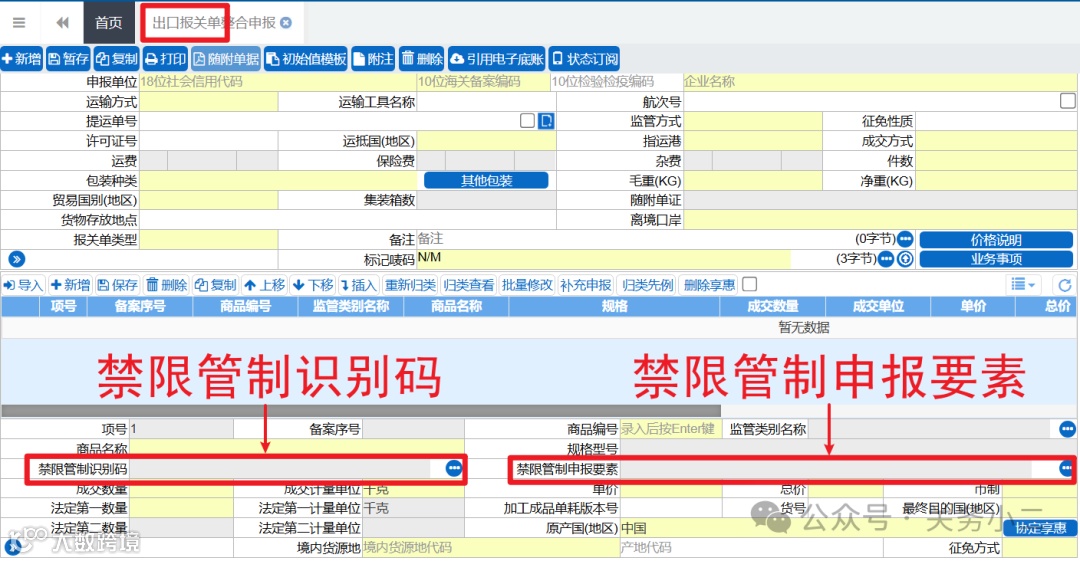This screenshot has height=561, width=1080.
Task: Click the 10位检验检疫编码 field
Action: pyautogui.click(x=616, y=82)
